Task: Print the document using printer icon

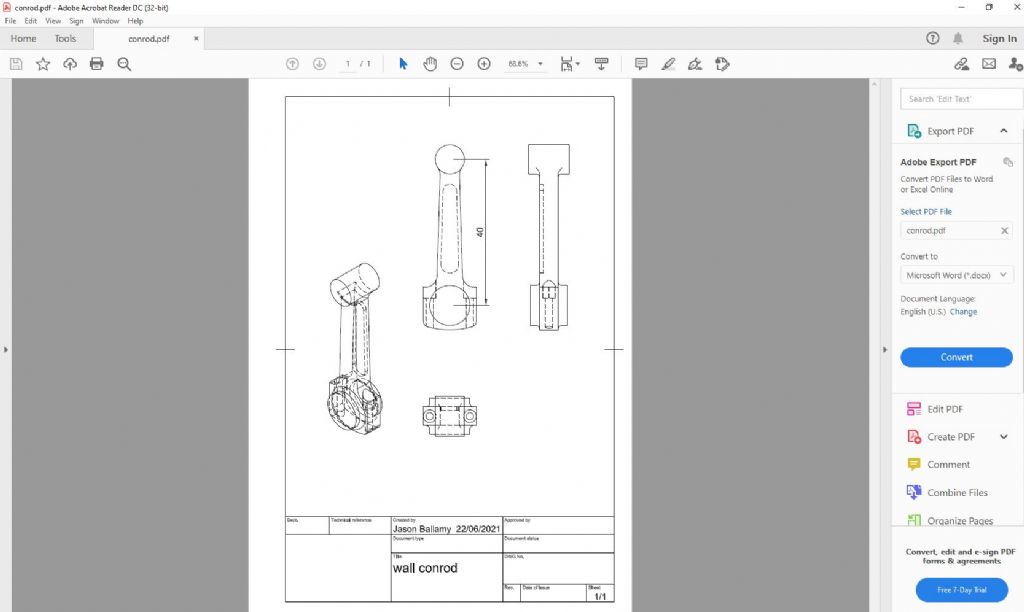Action: (x=97, y=64)
